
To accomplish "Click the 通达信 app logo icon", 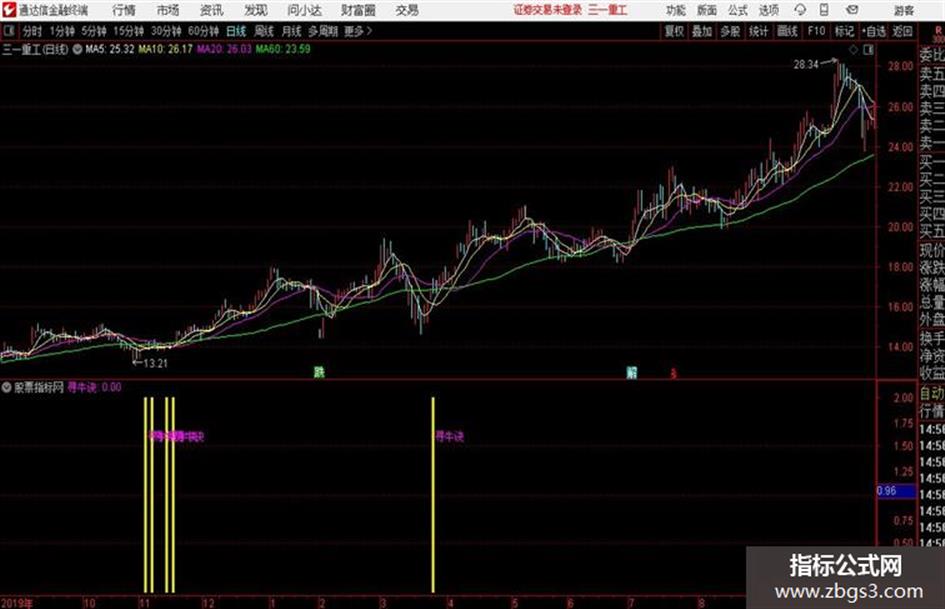I will click(8, 10).
